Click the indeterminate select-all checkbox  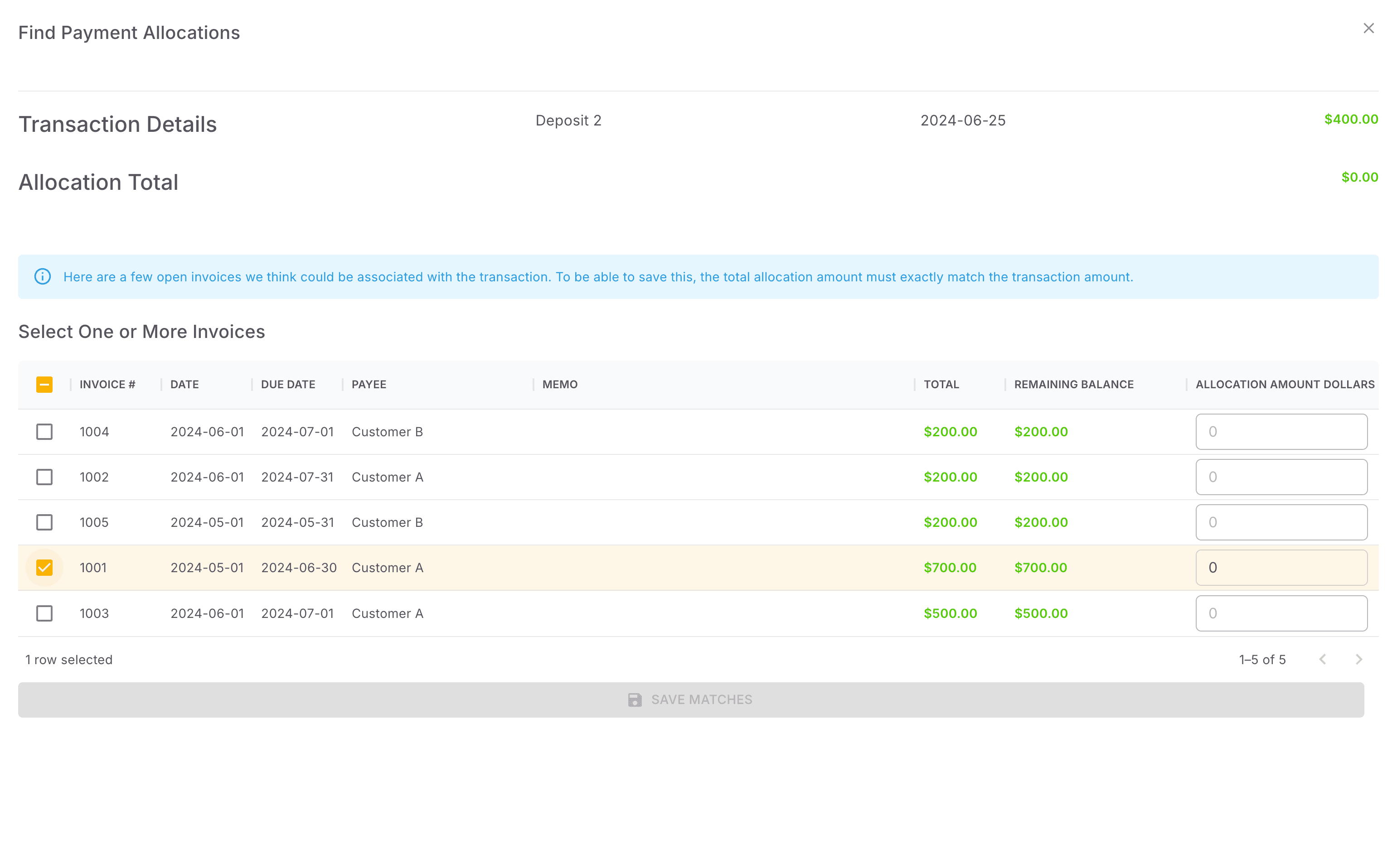coord(44,384)
